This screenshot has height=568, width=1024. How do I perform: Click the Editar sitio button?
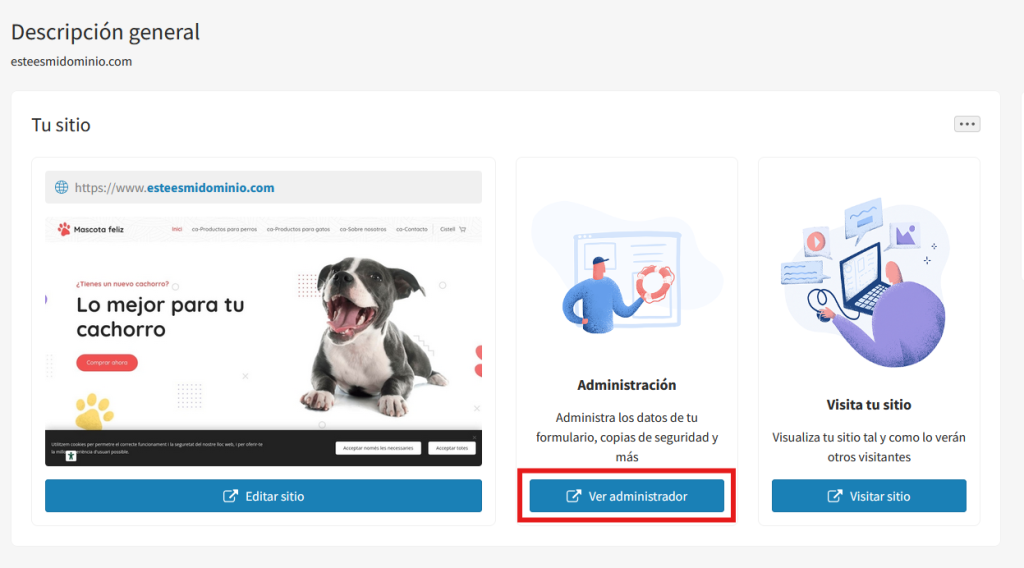(263, 496)
